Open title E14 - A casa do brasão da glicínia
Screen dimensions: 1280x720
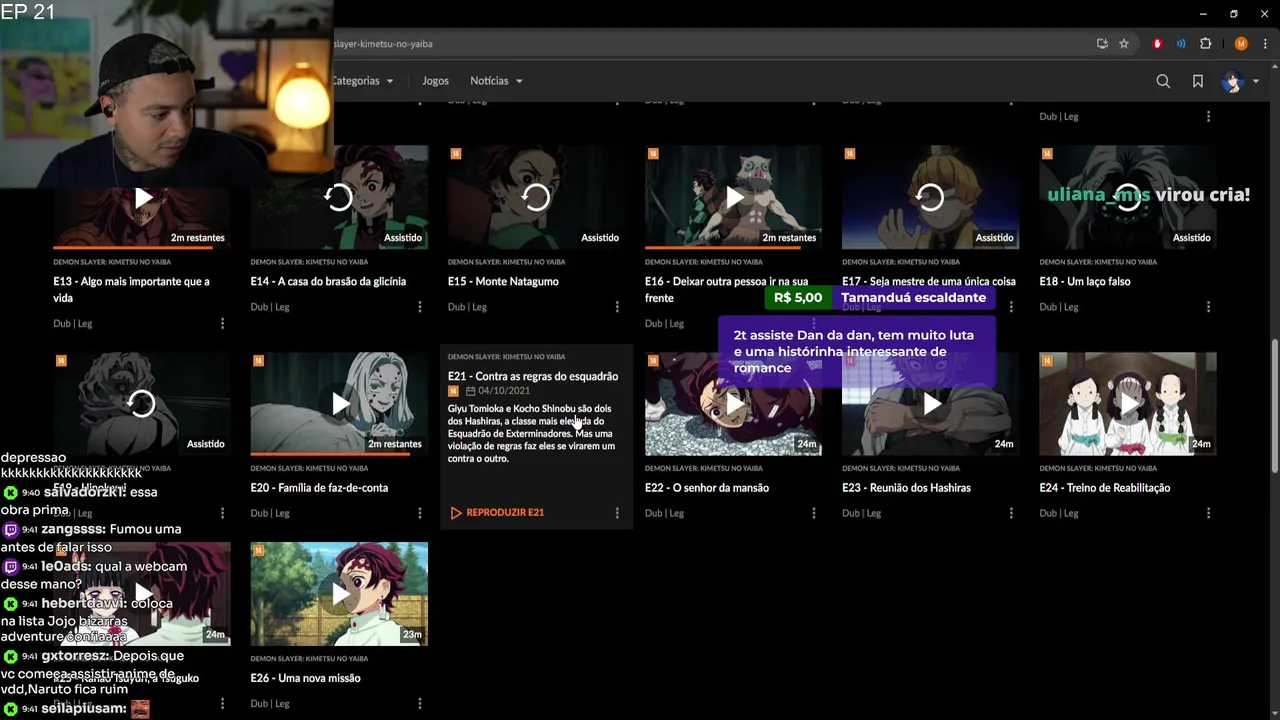point(328,282)
